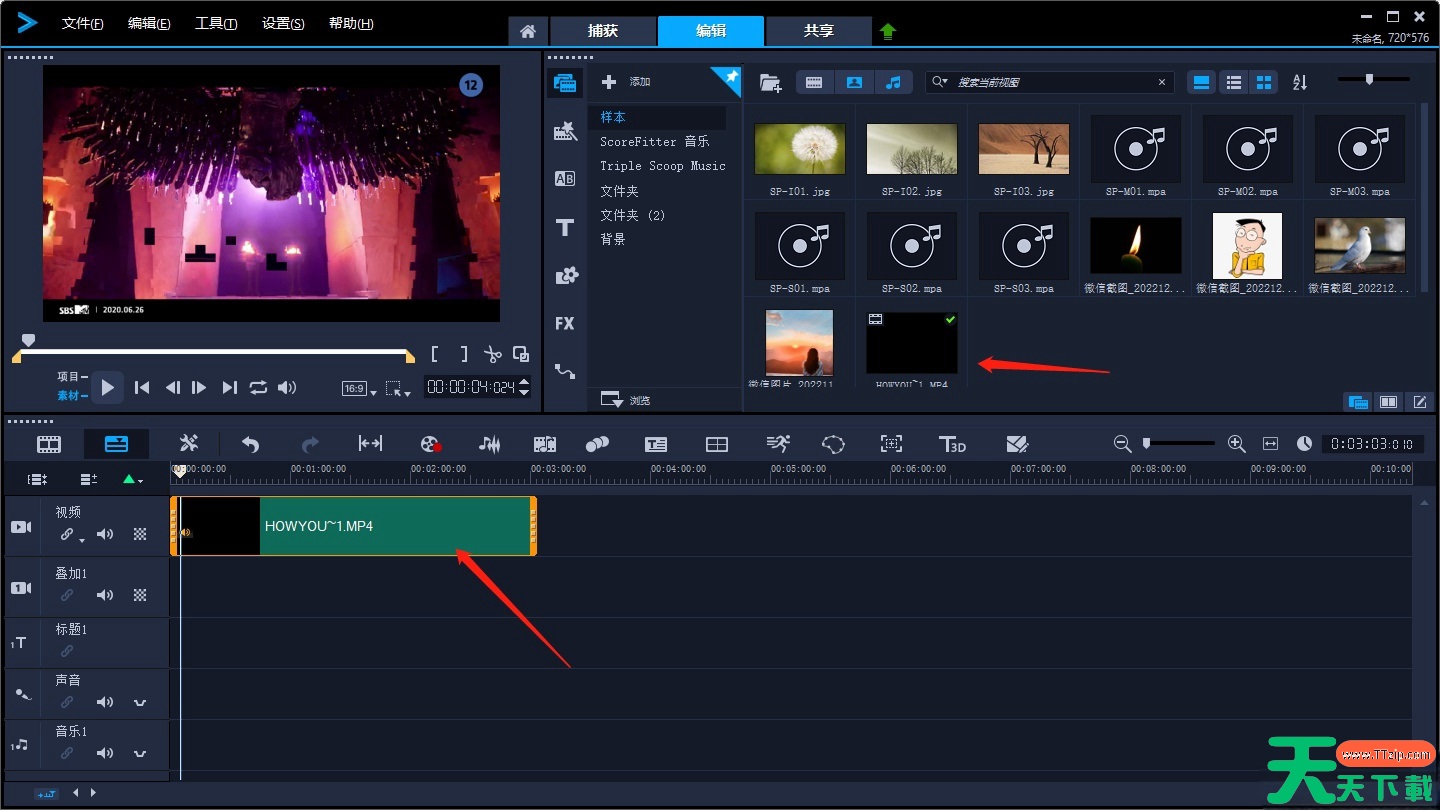Expand the 音乐1 track options chevron

pos(140,753)
